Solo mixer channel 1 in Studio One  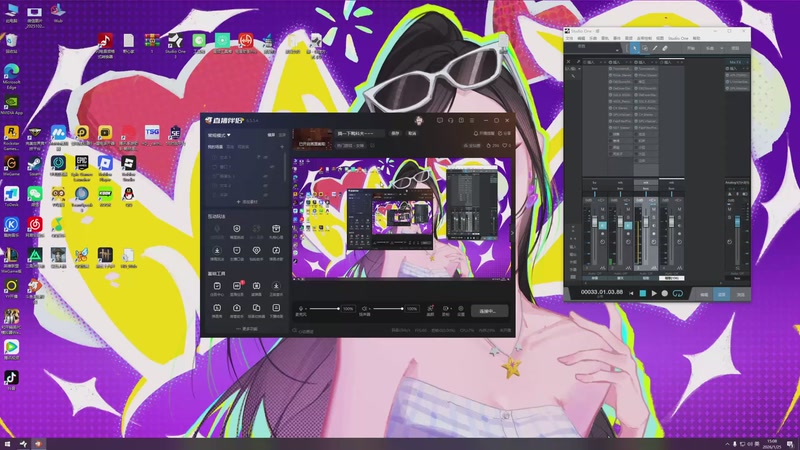[x=603, y=217]
